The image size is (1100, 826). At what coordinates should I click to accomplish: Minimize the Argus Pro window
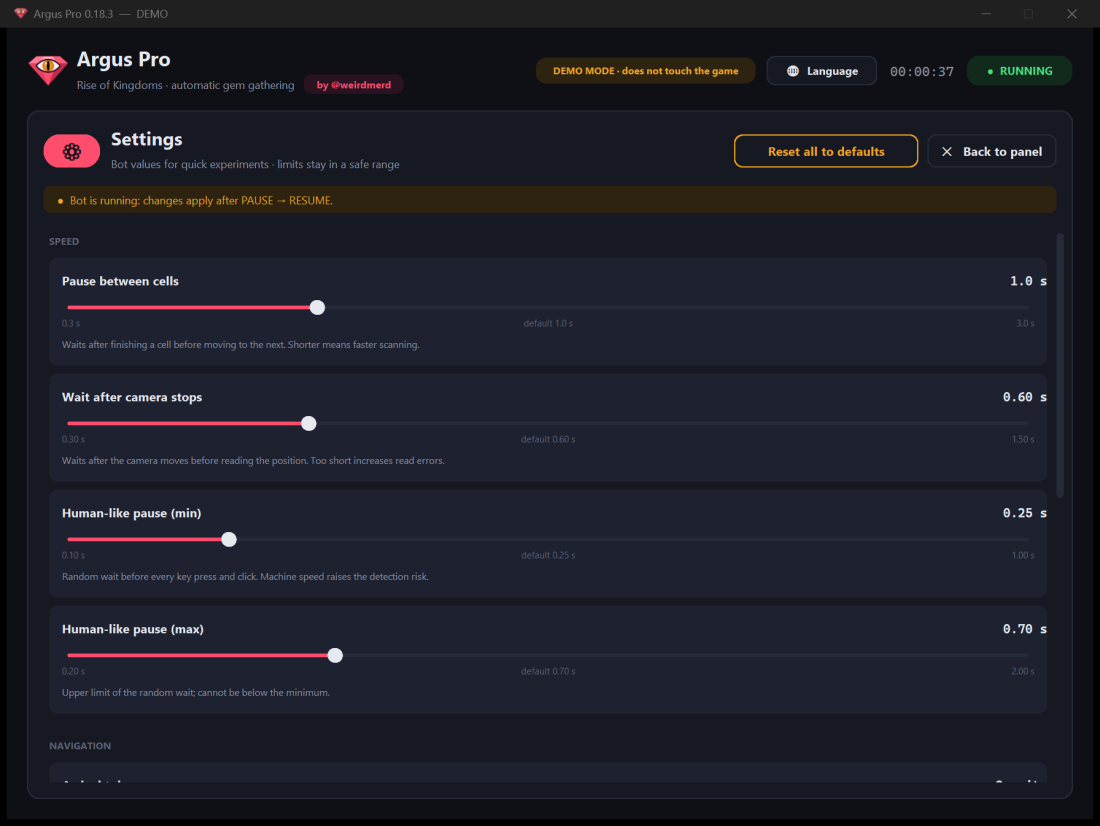click(x=986, y=13)
